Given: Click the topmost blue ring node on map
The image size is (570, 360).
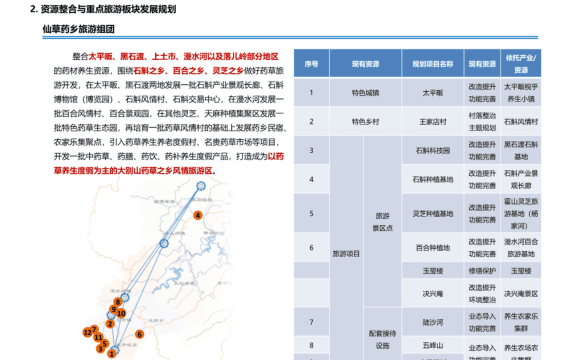Looking at the screenshot, I should (201, 186).
